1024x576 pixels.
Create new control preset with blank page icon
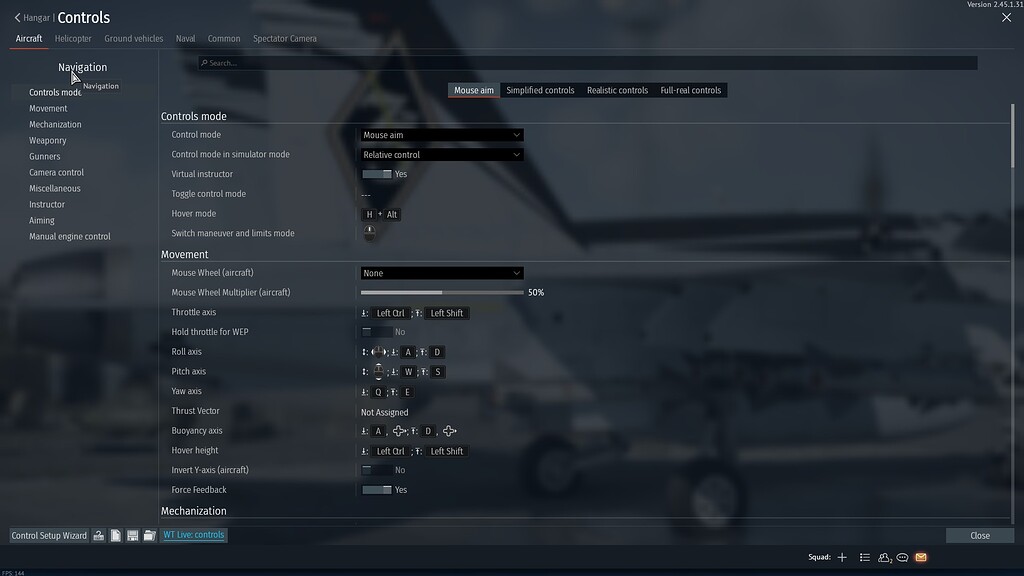115,535
